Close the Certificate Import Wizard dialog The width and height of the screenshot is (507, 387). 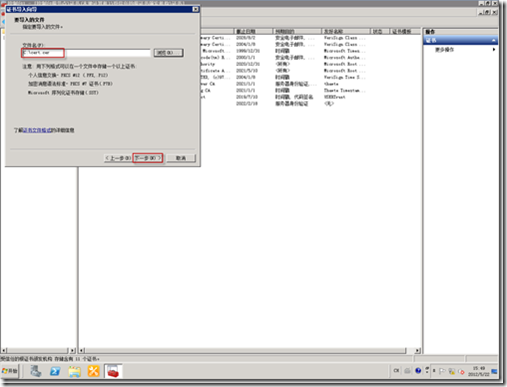196,9
